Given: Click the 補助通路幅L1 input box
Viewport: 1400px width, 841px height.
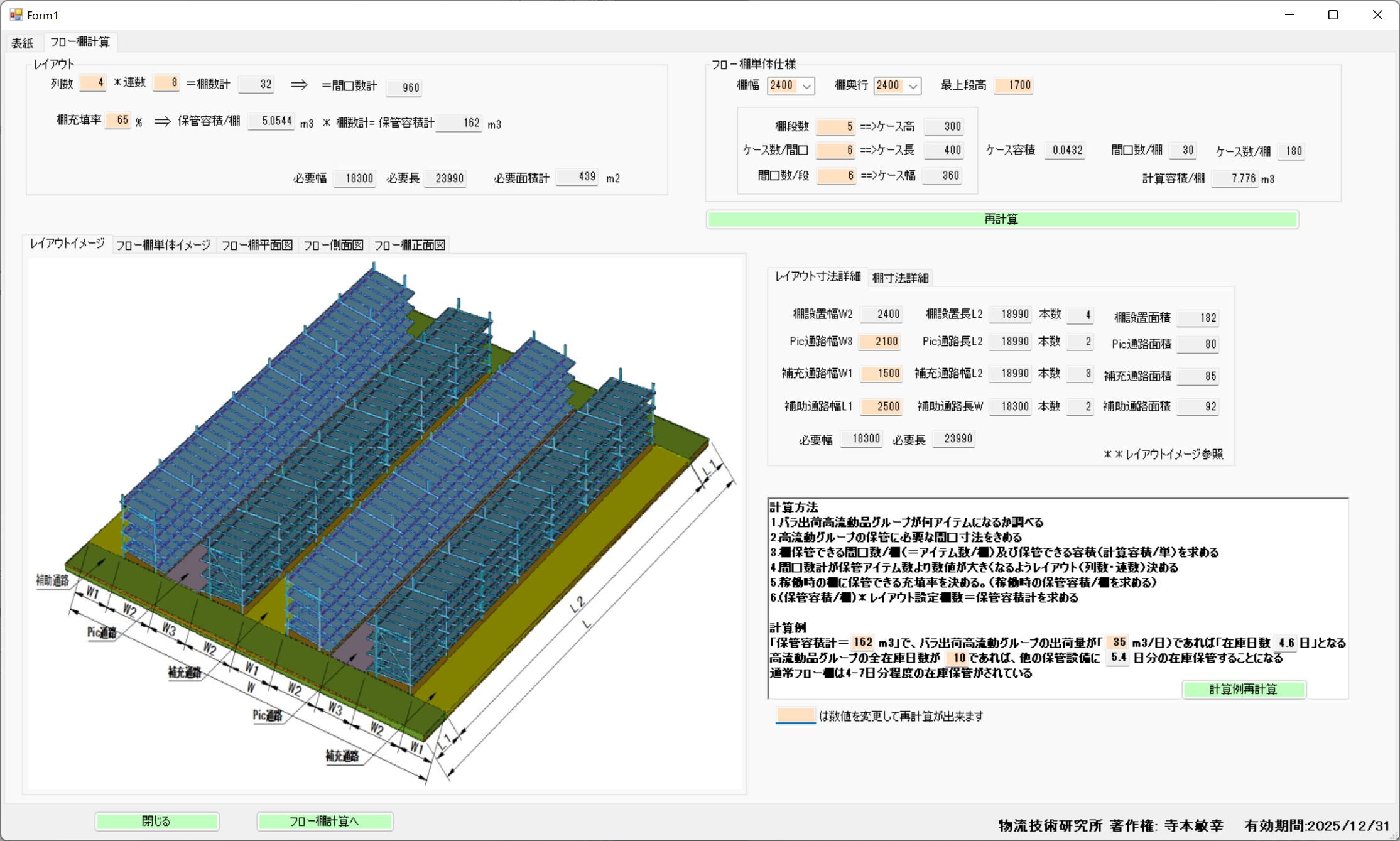Looking at the screenshot, I should tap(881, 406).
